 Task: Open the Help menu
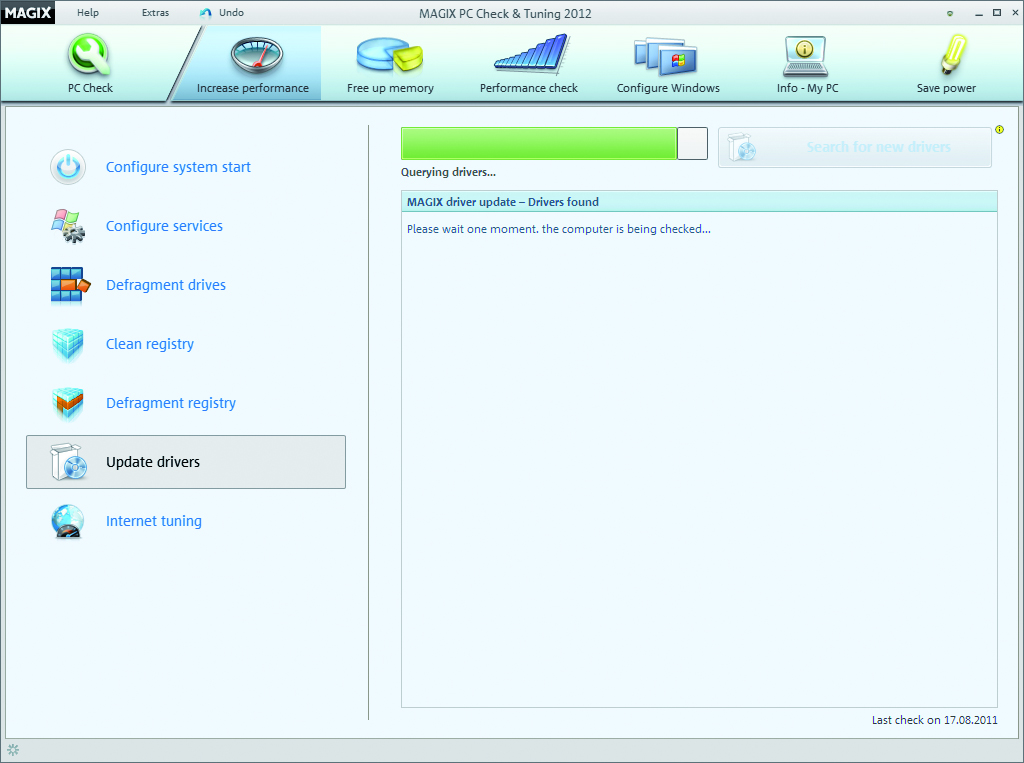(x=88, y=12)
